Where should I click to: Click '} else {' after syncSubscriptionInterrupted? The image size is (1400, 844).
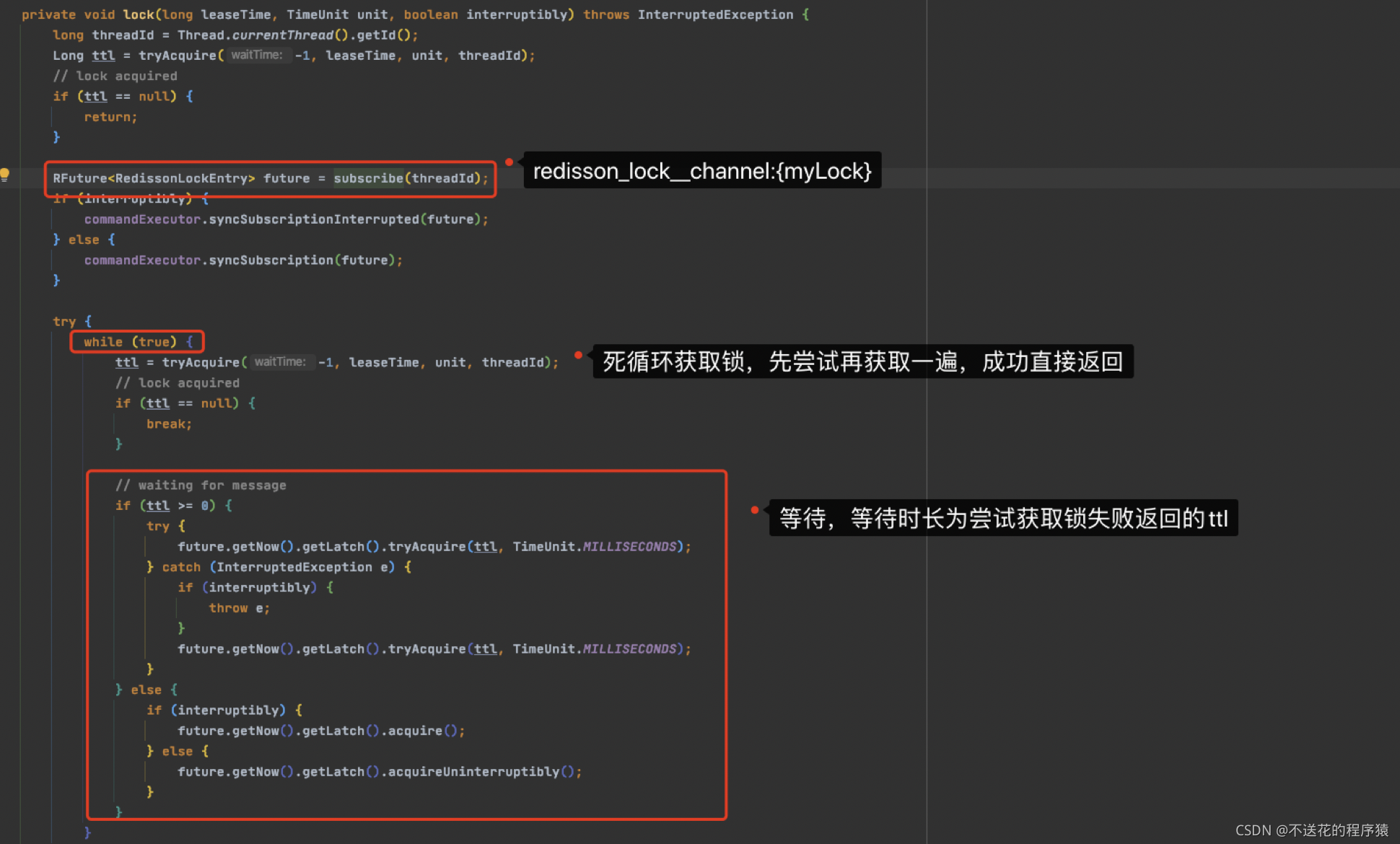[84, 239]
